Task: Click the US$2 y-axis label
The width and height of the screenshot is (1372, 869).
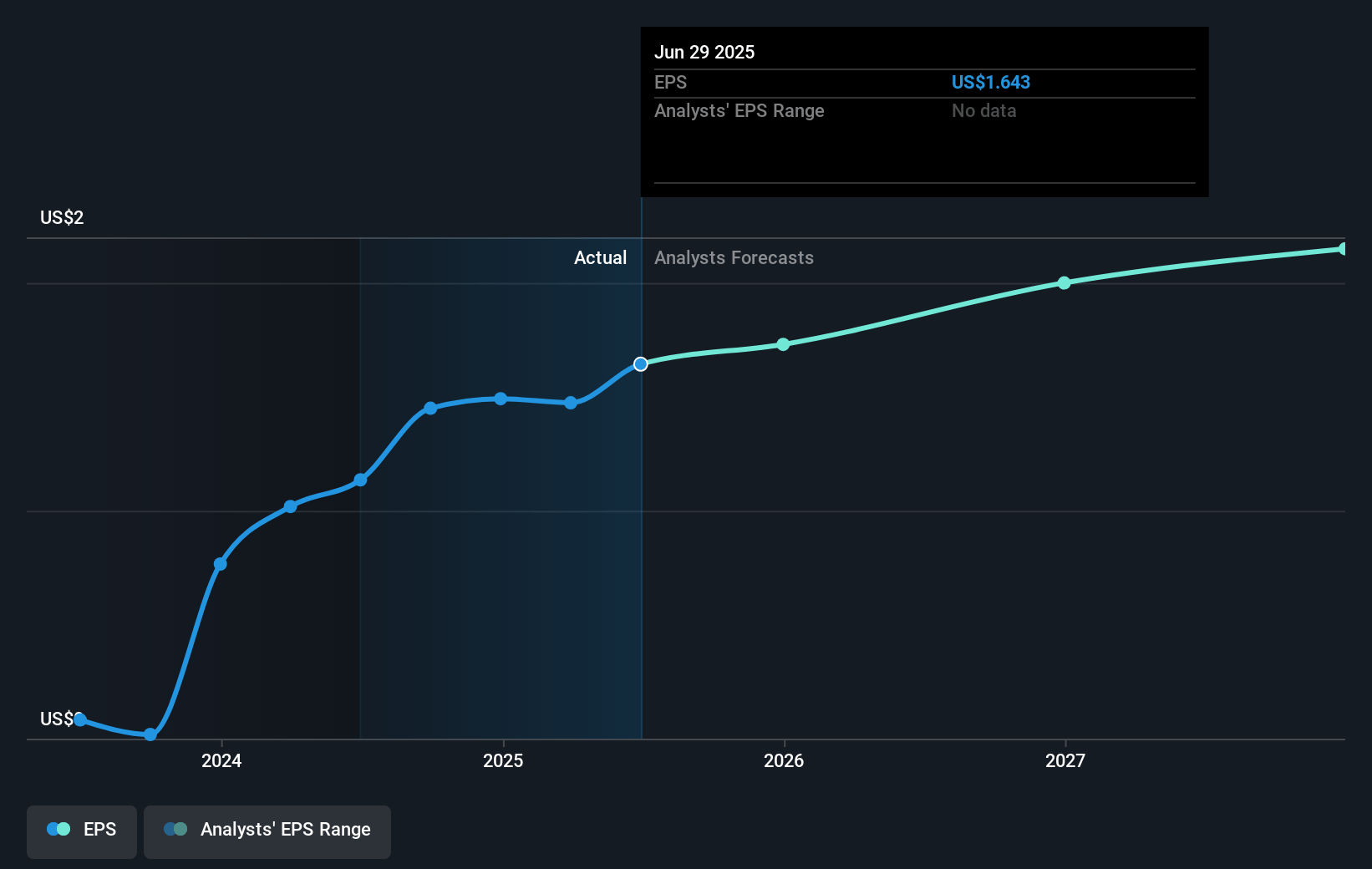Action: pyautogui.click(x=62, y=218)
